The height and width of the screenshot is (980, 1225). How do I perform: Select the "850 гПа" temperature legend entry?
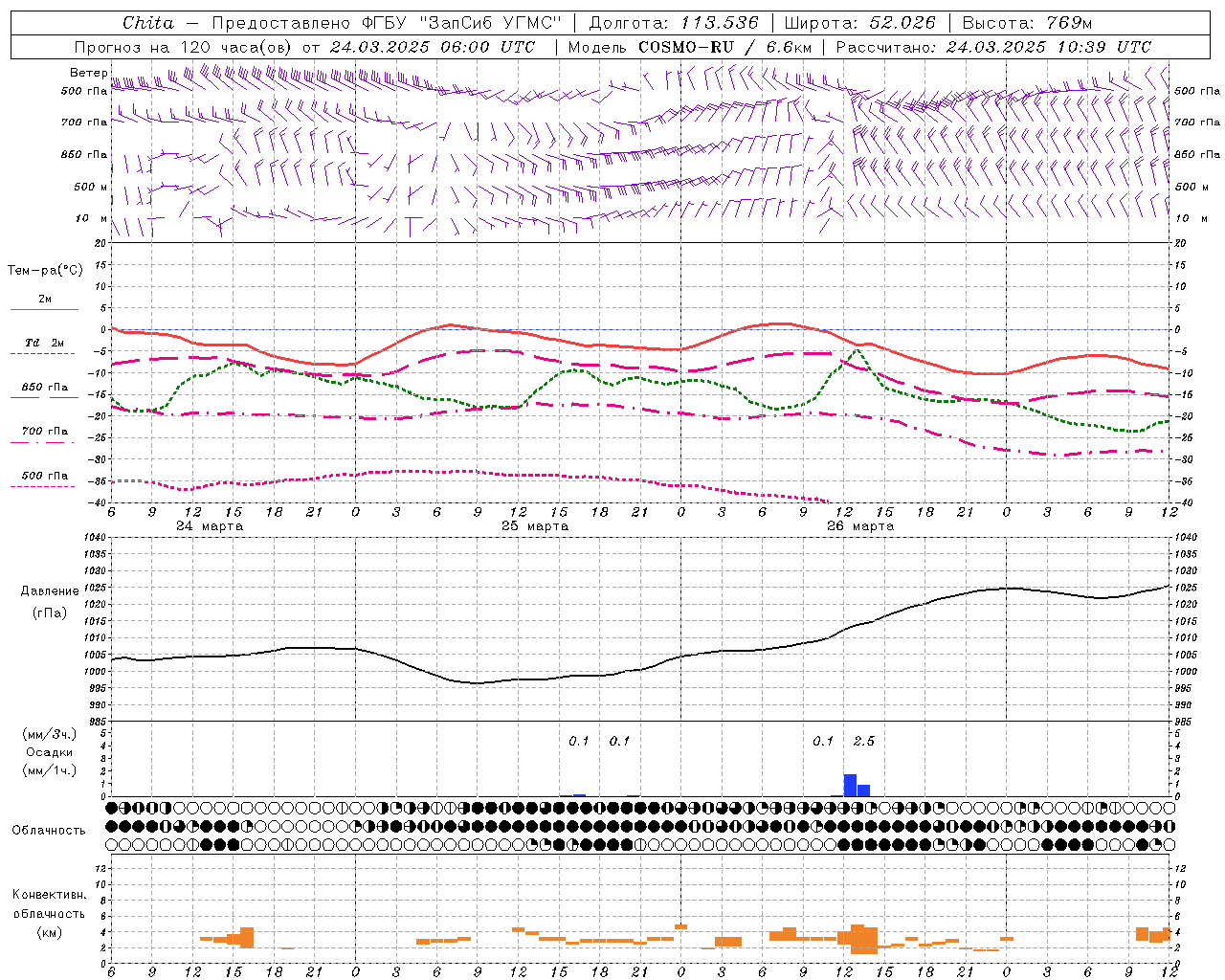click(44, 388)
